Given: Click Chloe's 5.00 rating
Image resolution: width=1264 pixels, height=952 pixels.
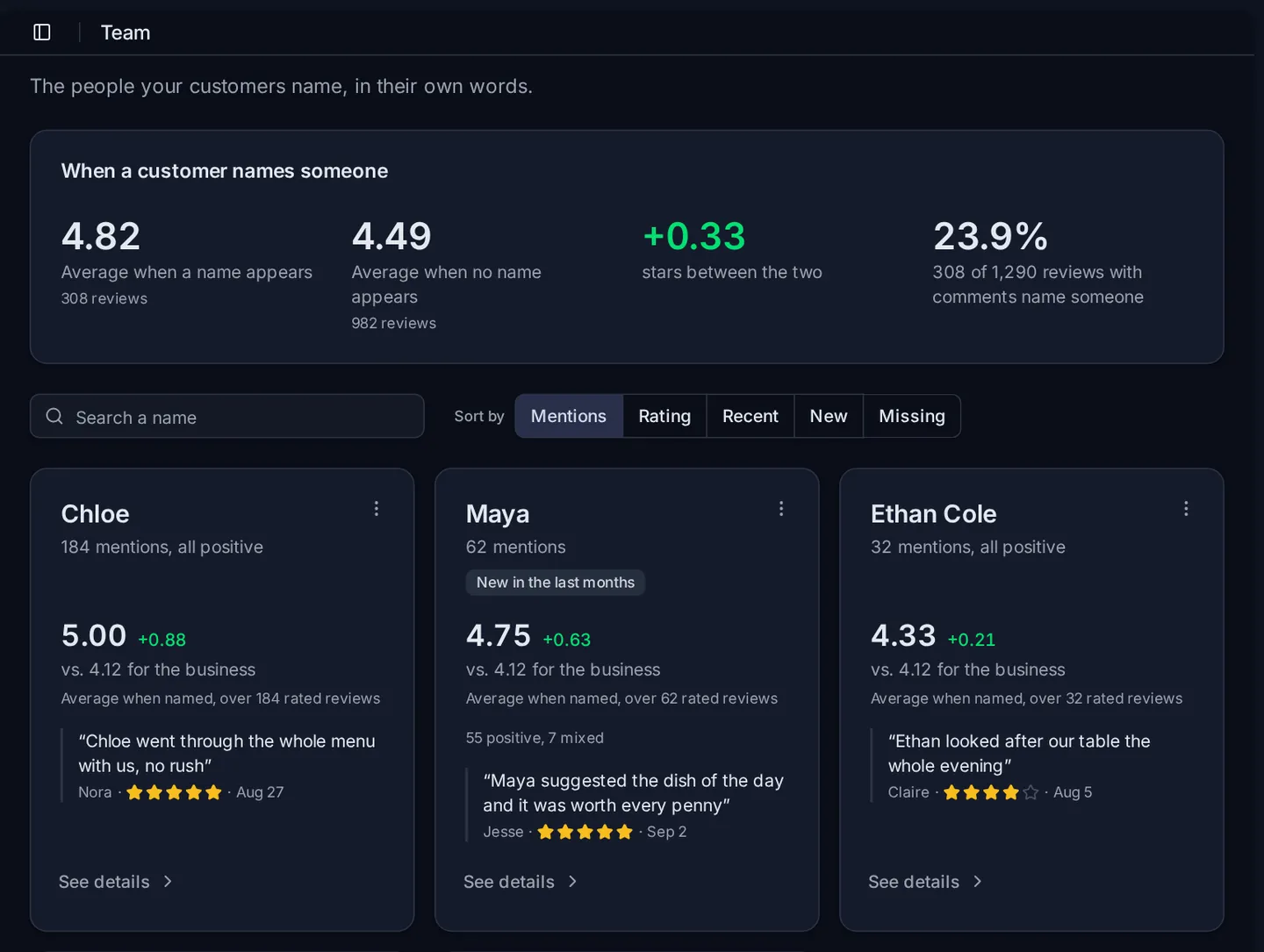Looking at the screenshot, I should click(94, 635).
